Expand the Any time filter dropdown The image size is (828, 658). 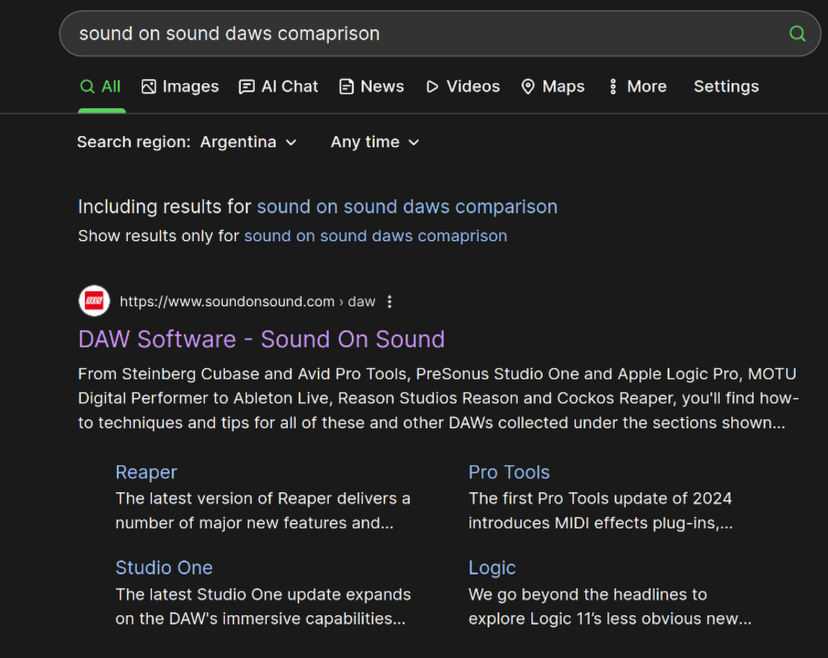[x=375, y=142]
